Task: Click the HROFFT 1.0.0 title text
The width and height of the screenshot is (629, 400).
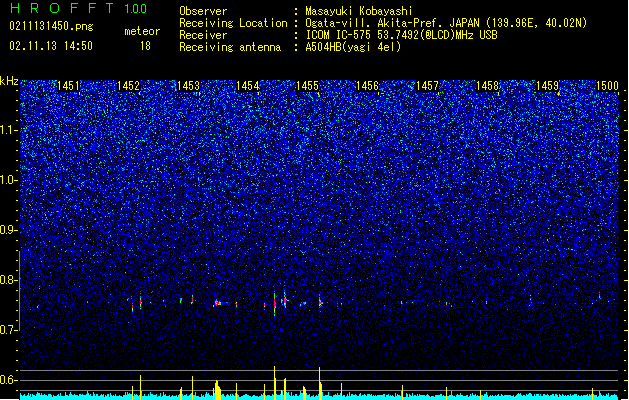Action: [79, 8]
